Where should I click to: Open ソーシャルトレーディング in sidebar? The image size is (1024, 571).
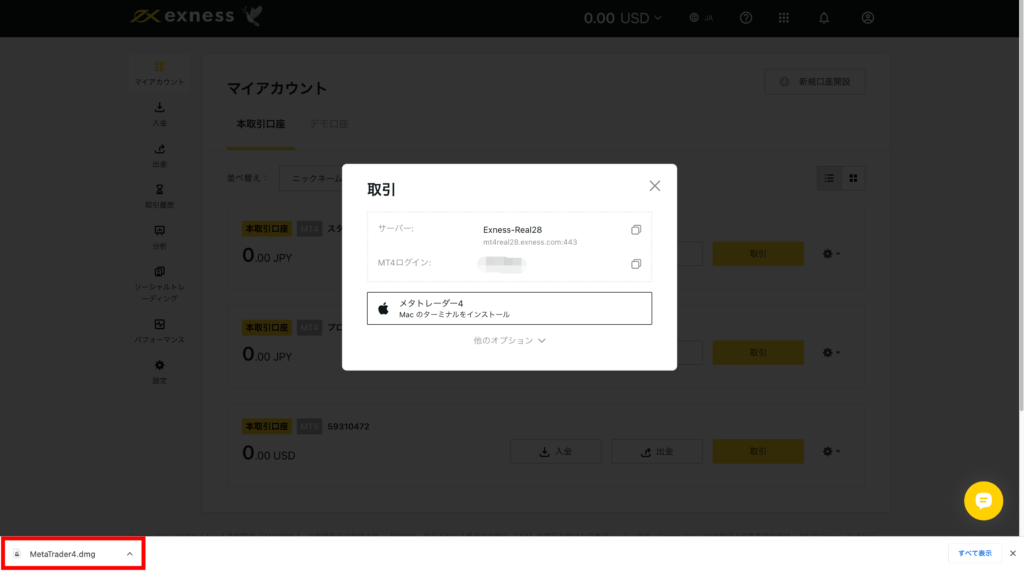(x=159, y=284)
